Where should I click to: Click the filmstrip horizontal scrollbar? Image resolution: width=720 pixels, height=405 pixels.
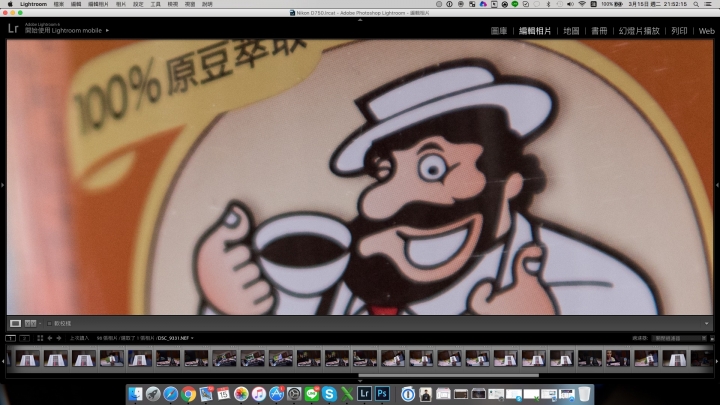pos(448,375)
